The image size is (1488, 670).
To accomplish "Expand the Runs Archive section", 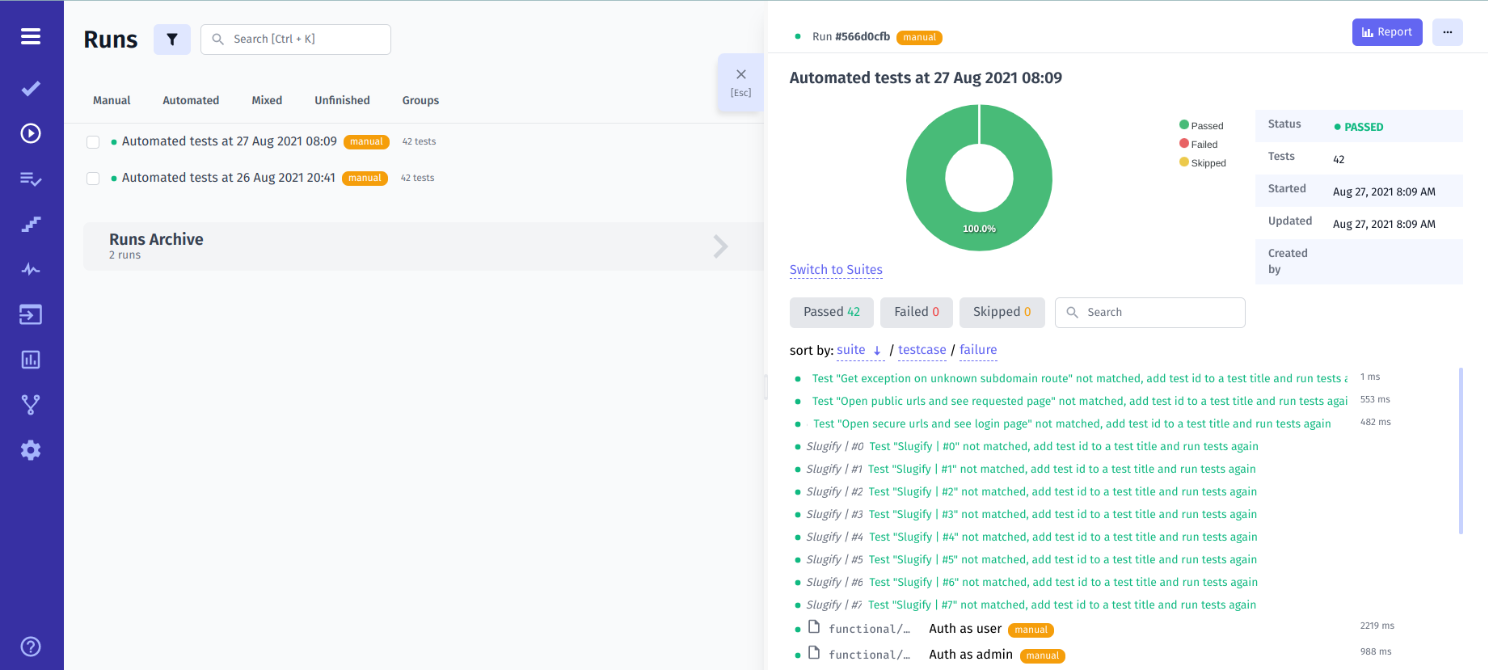I will [719, 245].
